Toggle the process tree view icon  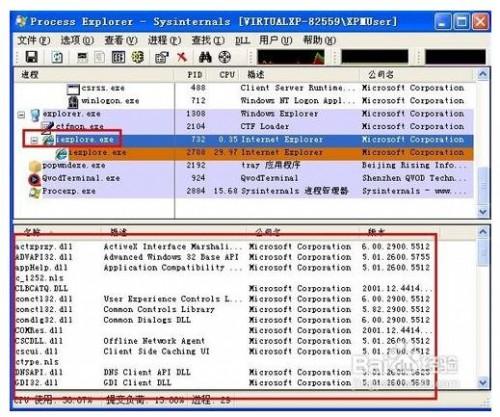tap(99, 57)
